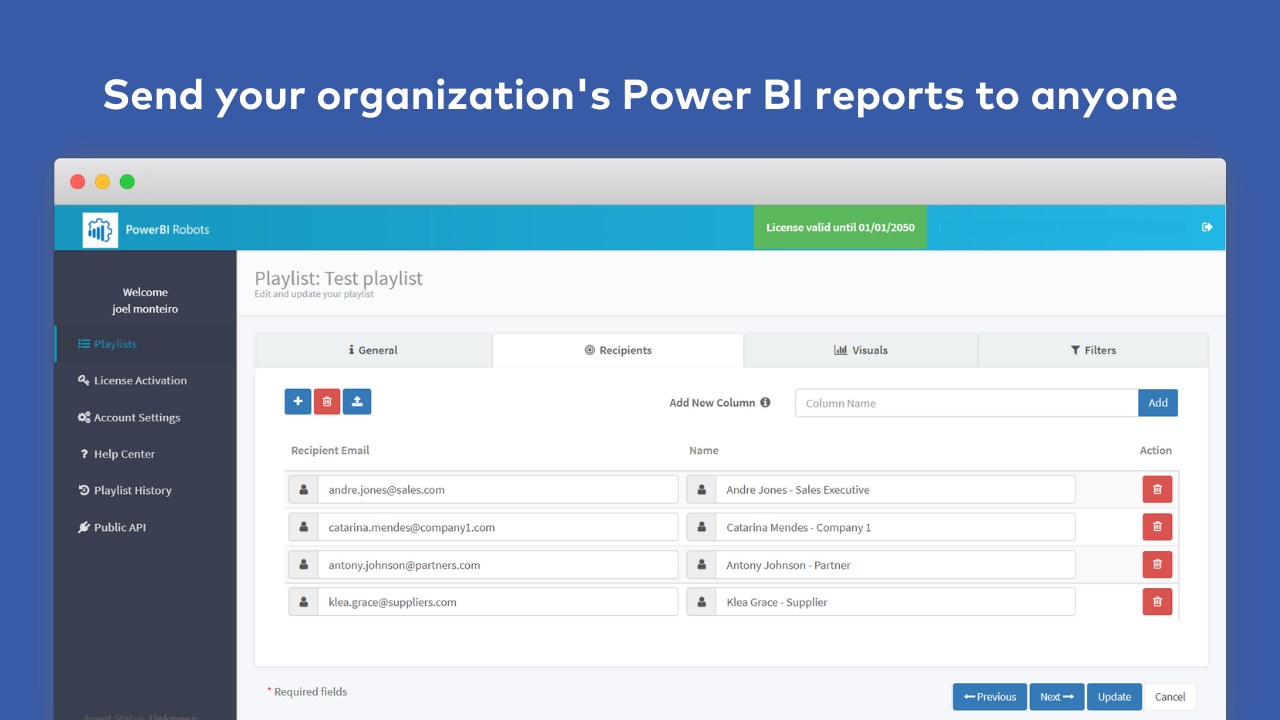Click user icon beside andre.jones@sales.com email
This screenshot has height=720, width=1280.
[x=303, y=490]
